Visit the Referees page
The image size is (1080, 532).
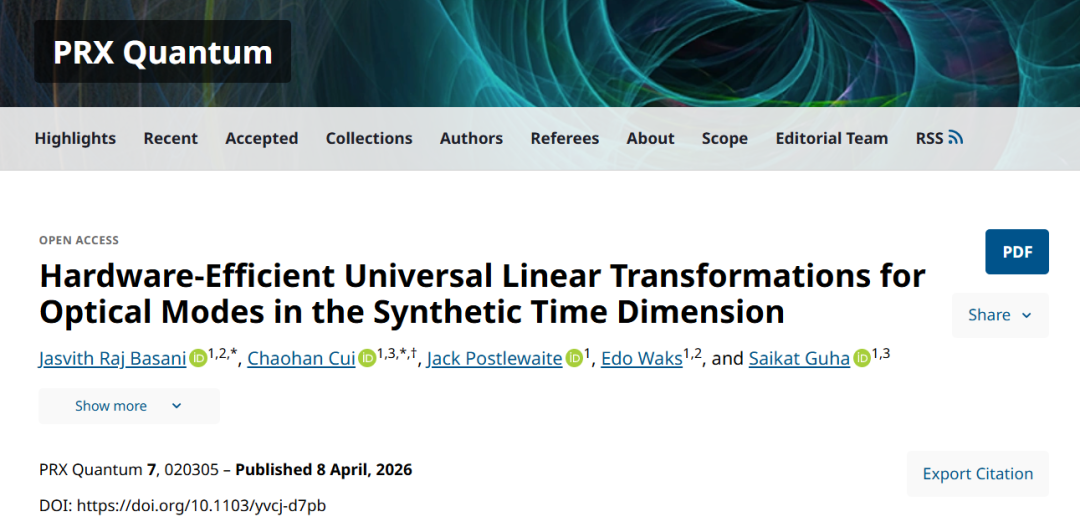(x=564, y=138)
